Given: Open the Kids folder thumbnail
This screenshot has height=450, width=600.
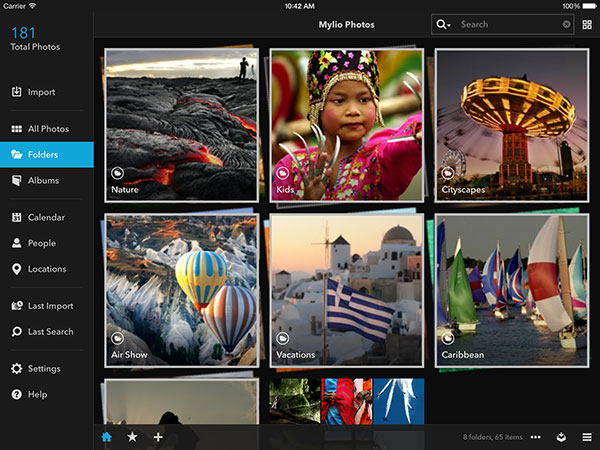Looking at the screenshot, I should click(x=347, y=125).
